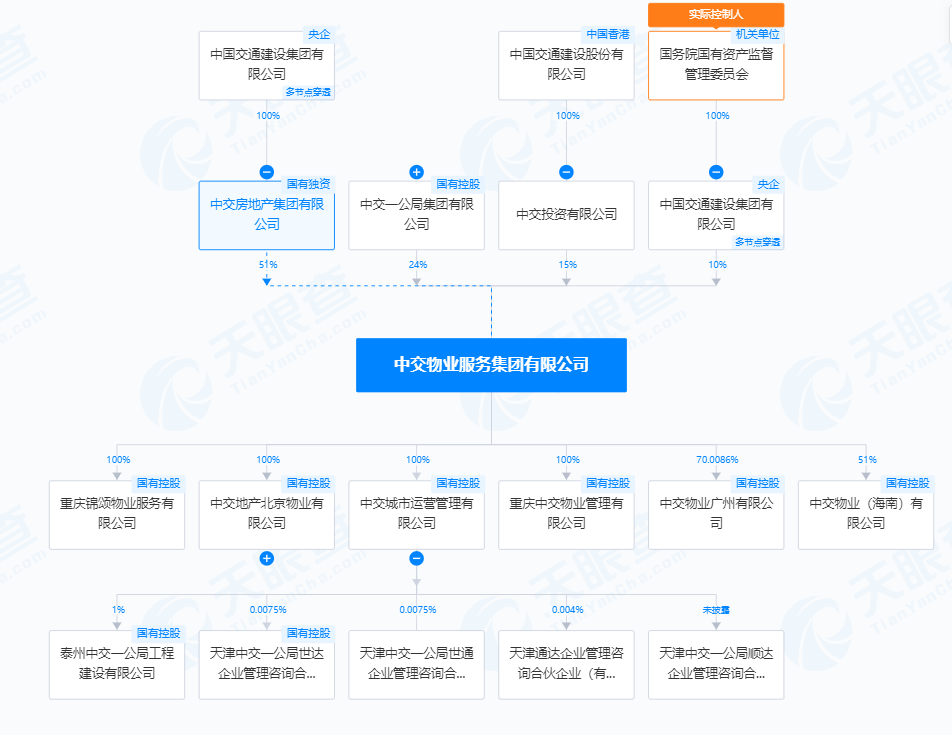Open 天津中交一公局世通企业管理咨询 node

tap(416, 665)
